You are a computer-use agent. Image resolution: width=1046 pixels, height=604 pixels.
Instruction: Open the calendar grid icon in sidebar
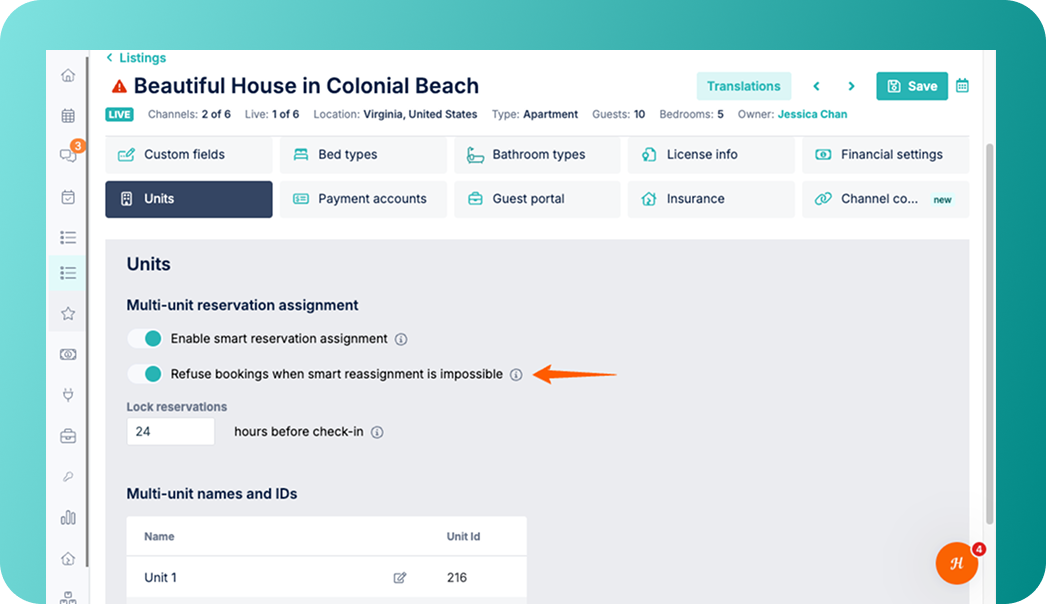(68, 115)
